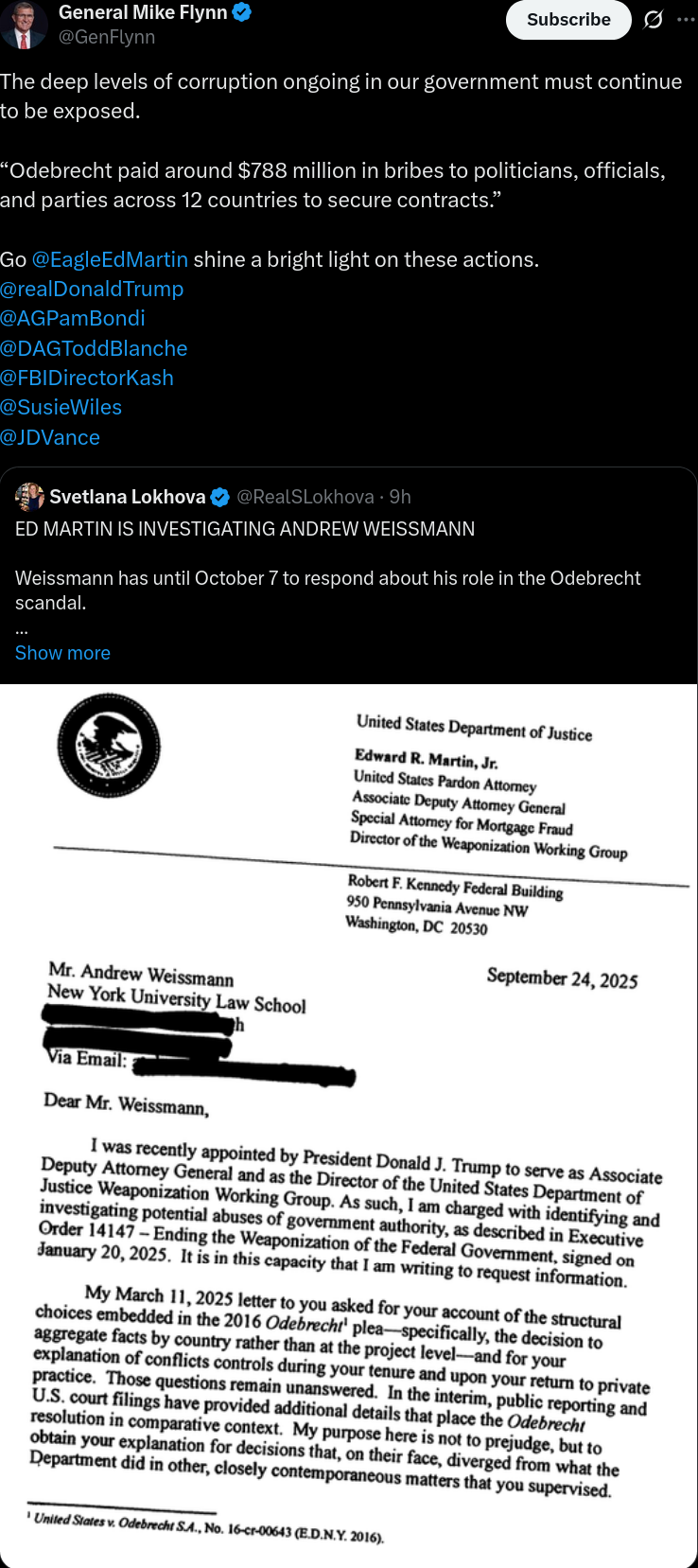698x1568 pixels.
Task: Go to the @FBIDirectorKash mention
Action: pos(87,378)
